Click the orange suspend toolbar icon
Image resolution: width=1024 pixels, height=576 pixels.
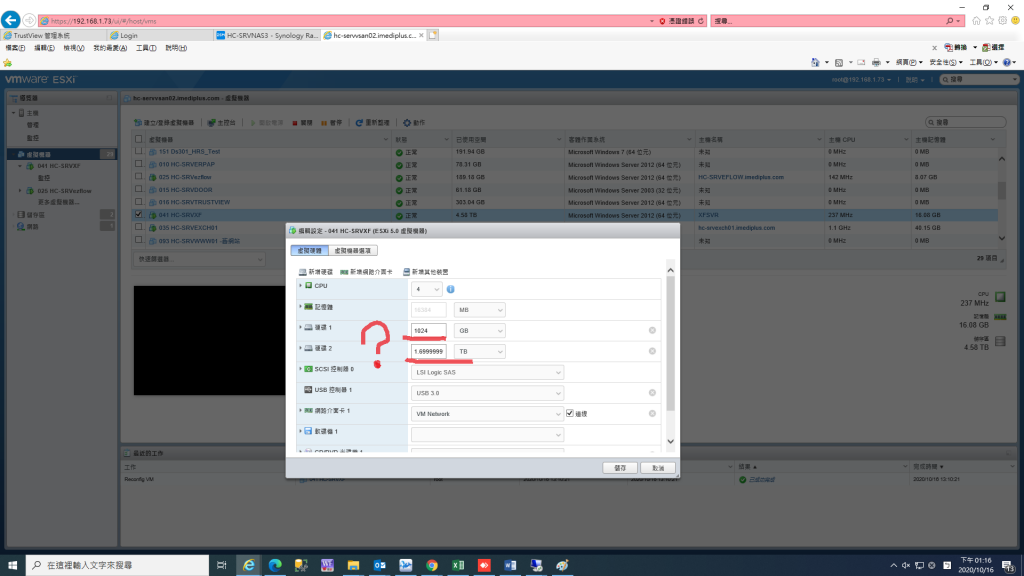(x=324, y=123)
